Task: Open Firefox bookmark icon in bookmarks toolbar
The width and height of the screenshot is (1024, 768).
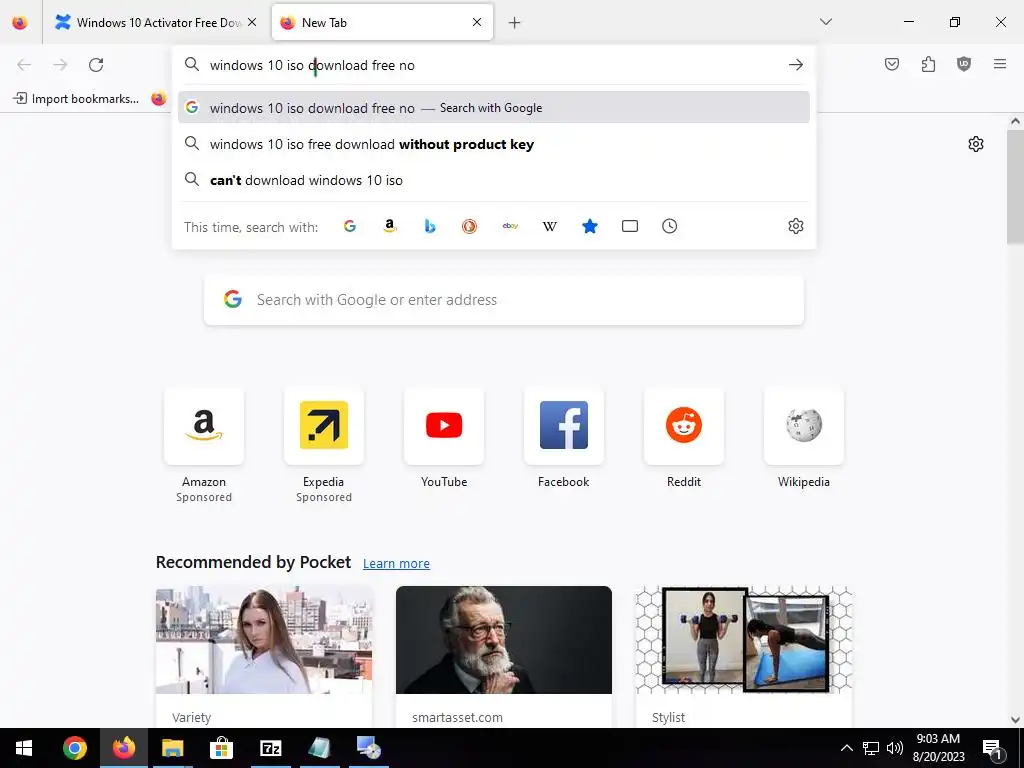Action: (159, 99)
